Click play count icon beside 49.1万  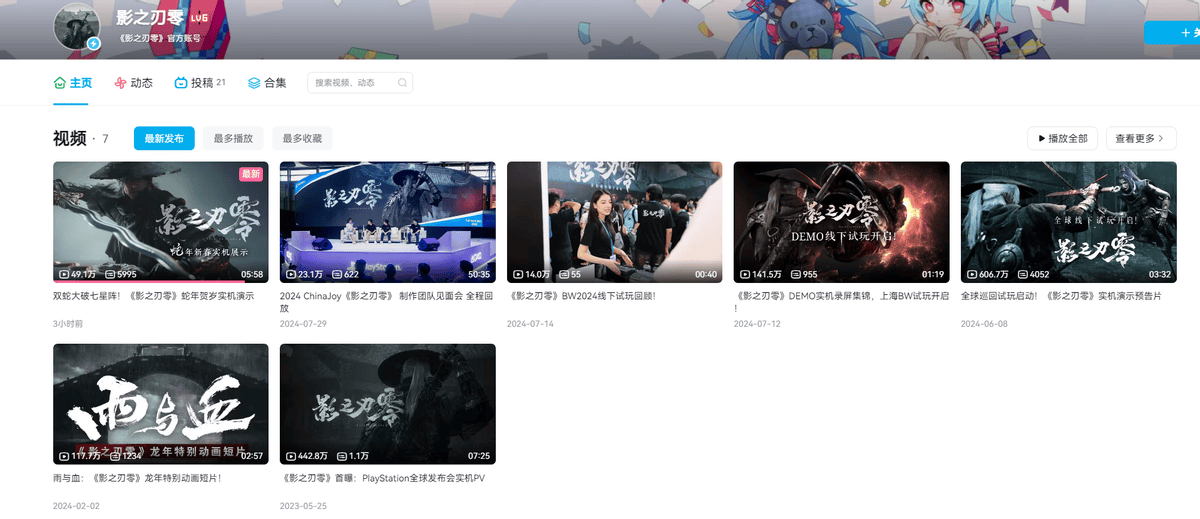pyautogui.click(x=64, y=274)
